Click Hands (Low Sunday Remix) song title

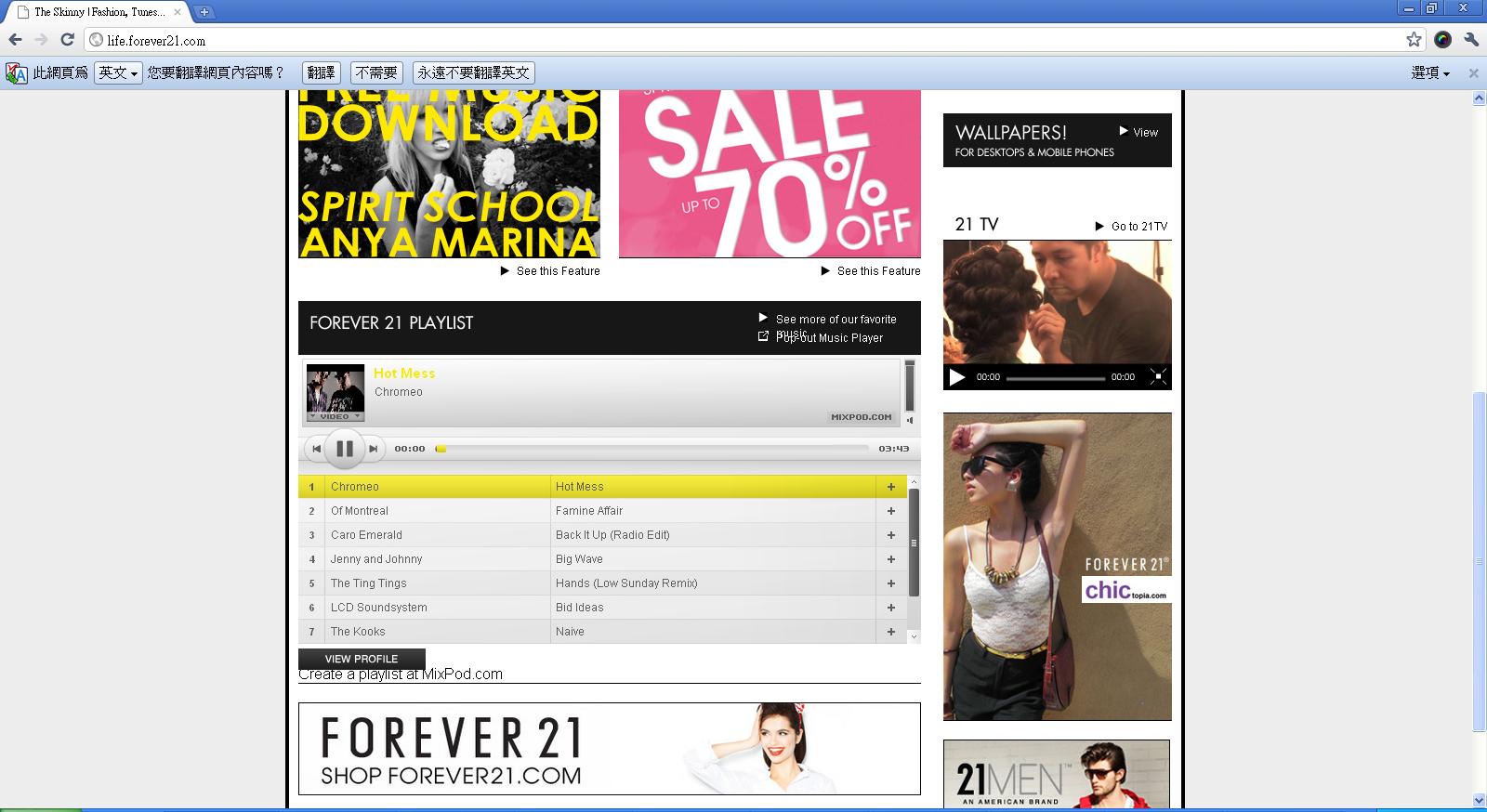[626, 583]
